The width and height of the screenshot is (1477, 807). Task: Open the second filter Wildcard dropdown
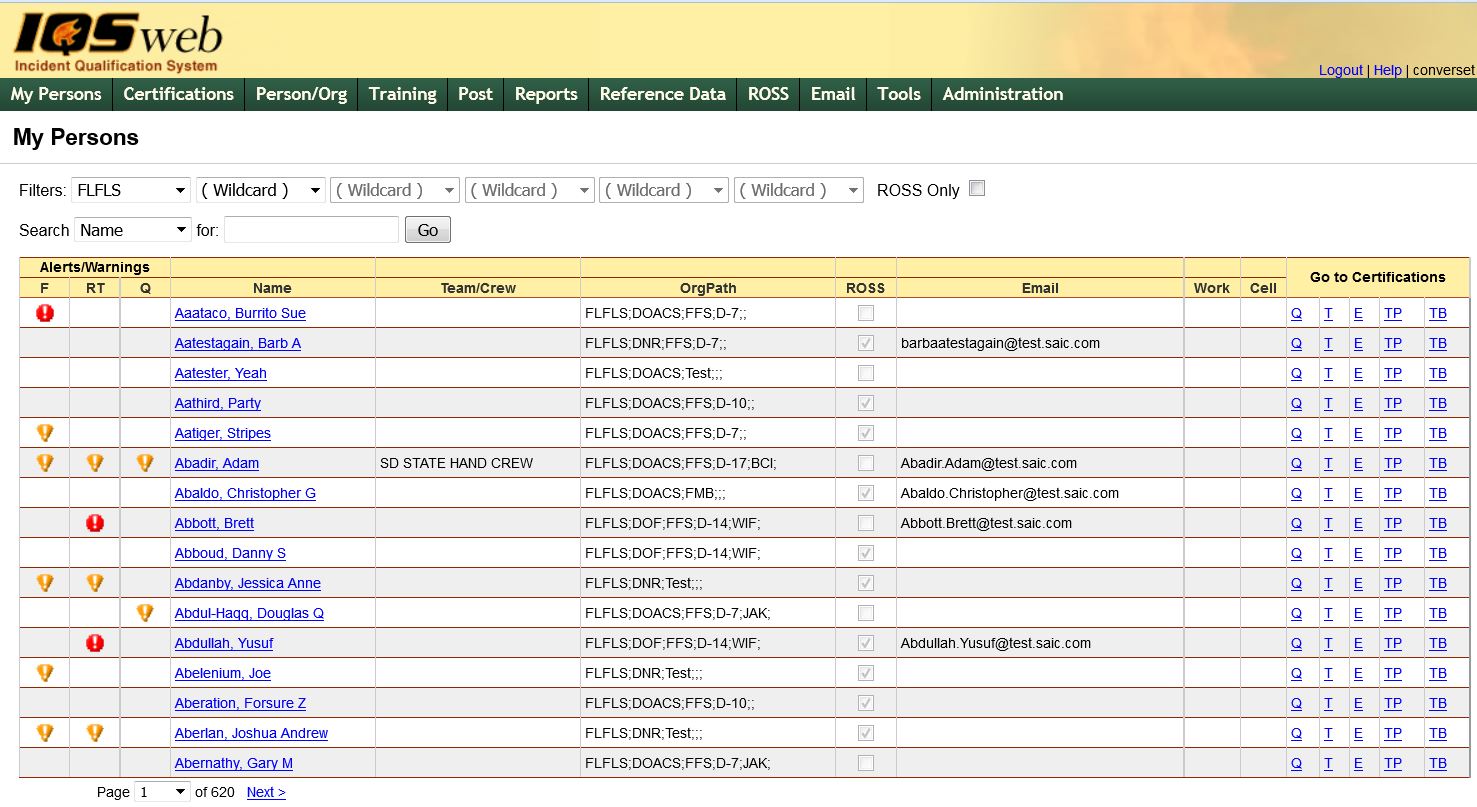click(261, 190)
